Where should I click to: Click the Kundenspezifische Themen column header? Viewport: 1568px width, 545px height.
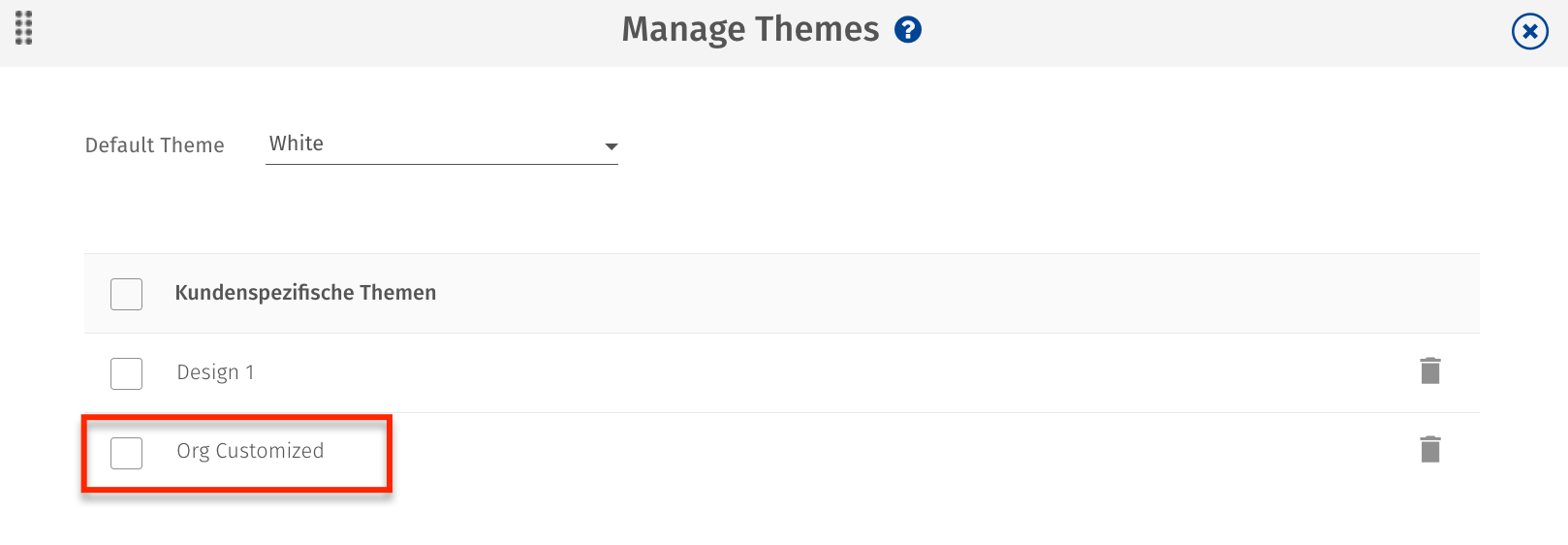305,293
